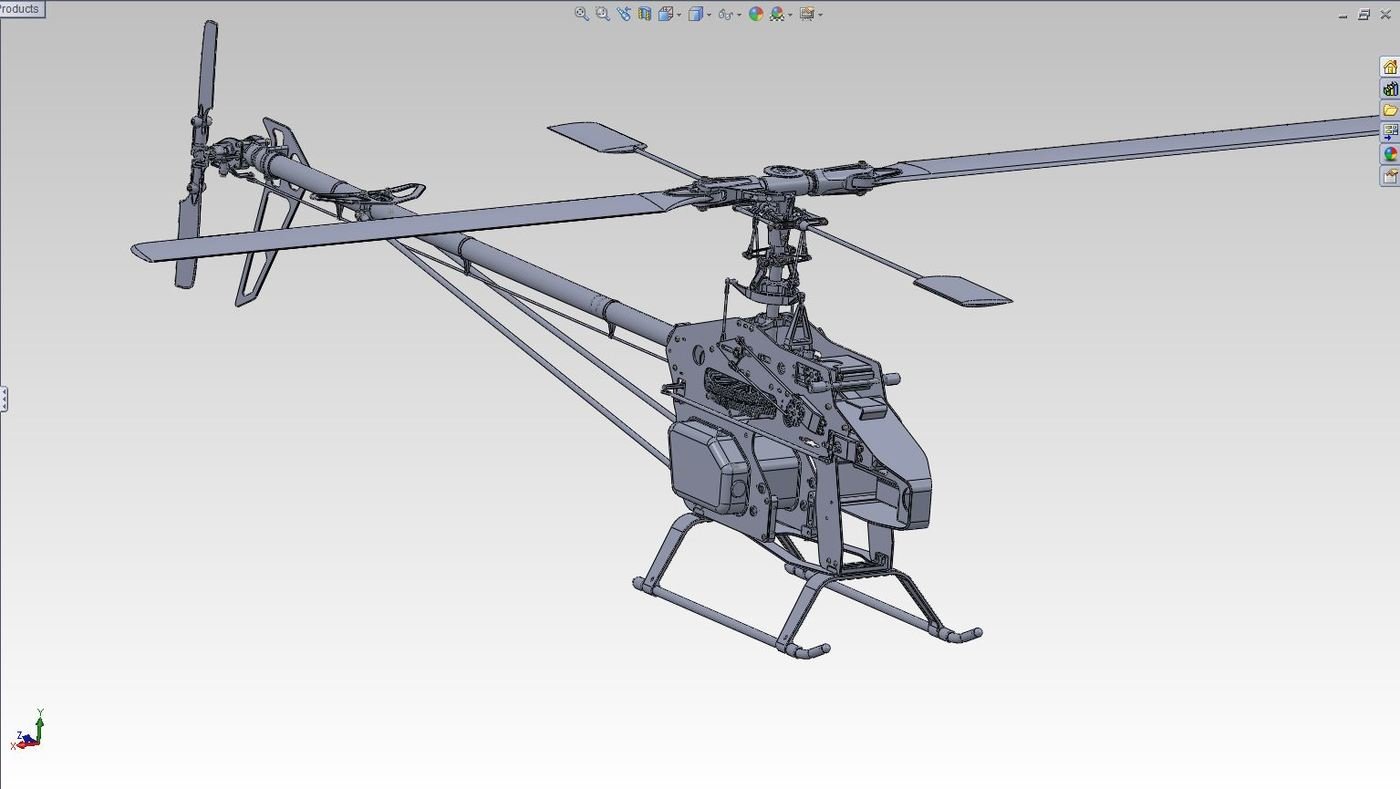Open the SolidWorks Resources home tab
Image resolution: width=1400 pixels, height=789 pixels.
tap(1389, 67)
